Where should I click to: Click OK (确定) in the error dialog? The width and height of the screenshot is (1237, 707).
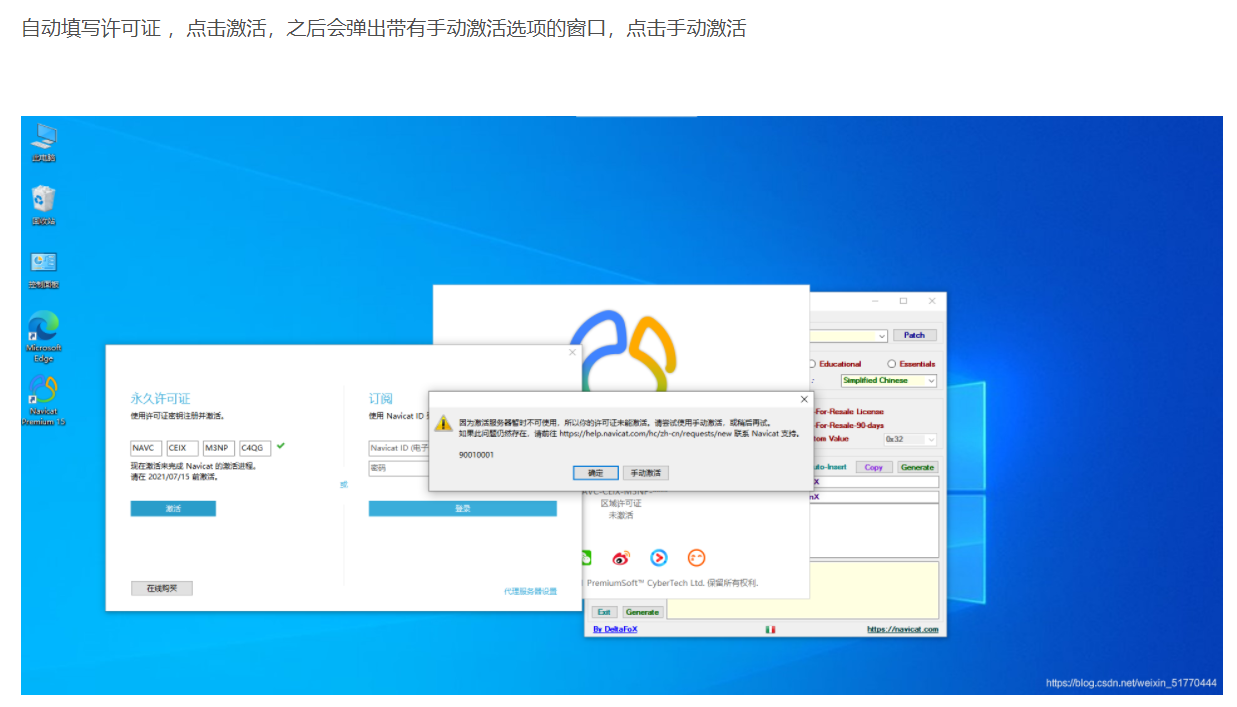tap(595, 472)
